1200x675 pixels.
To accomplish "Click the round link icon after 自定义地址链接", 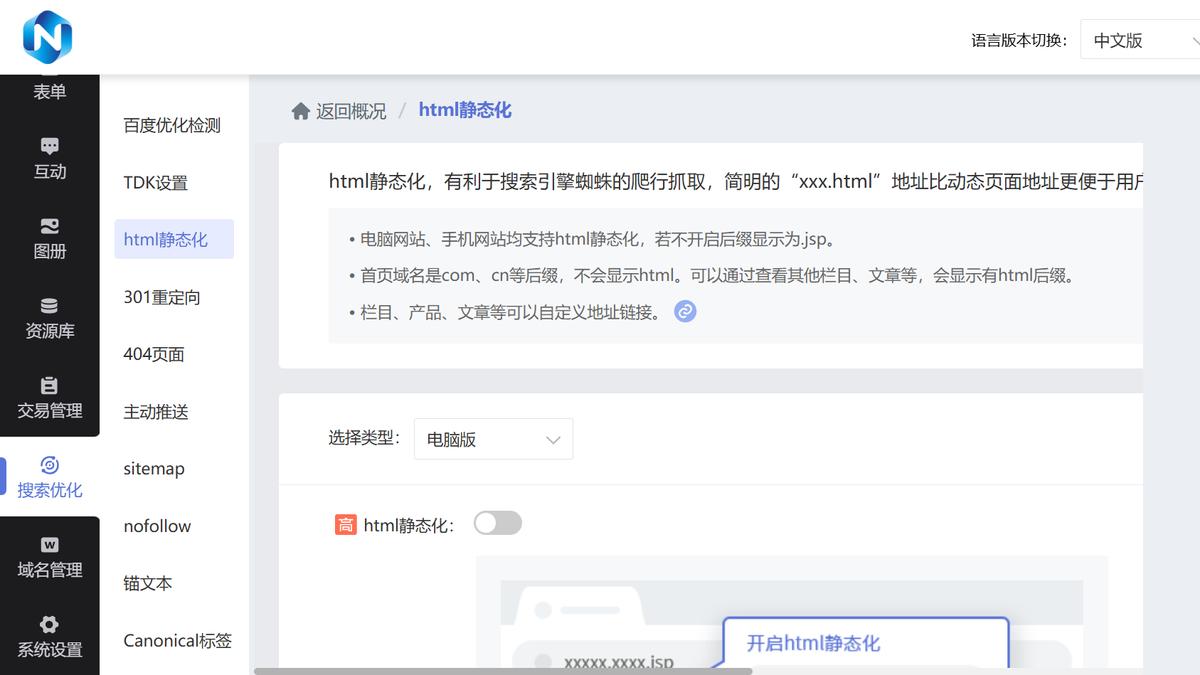I will tap(685, 311).
